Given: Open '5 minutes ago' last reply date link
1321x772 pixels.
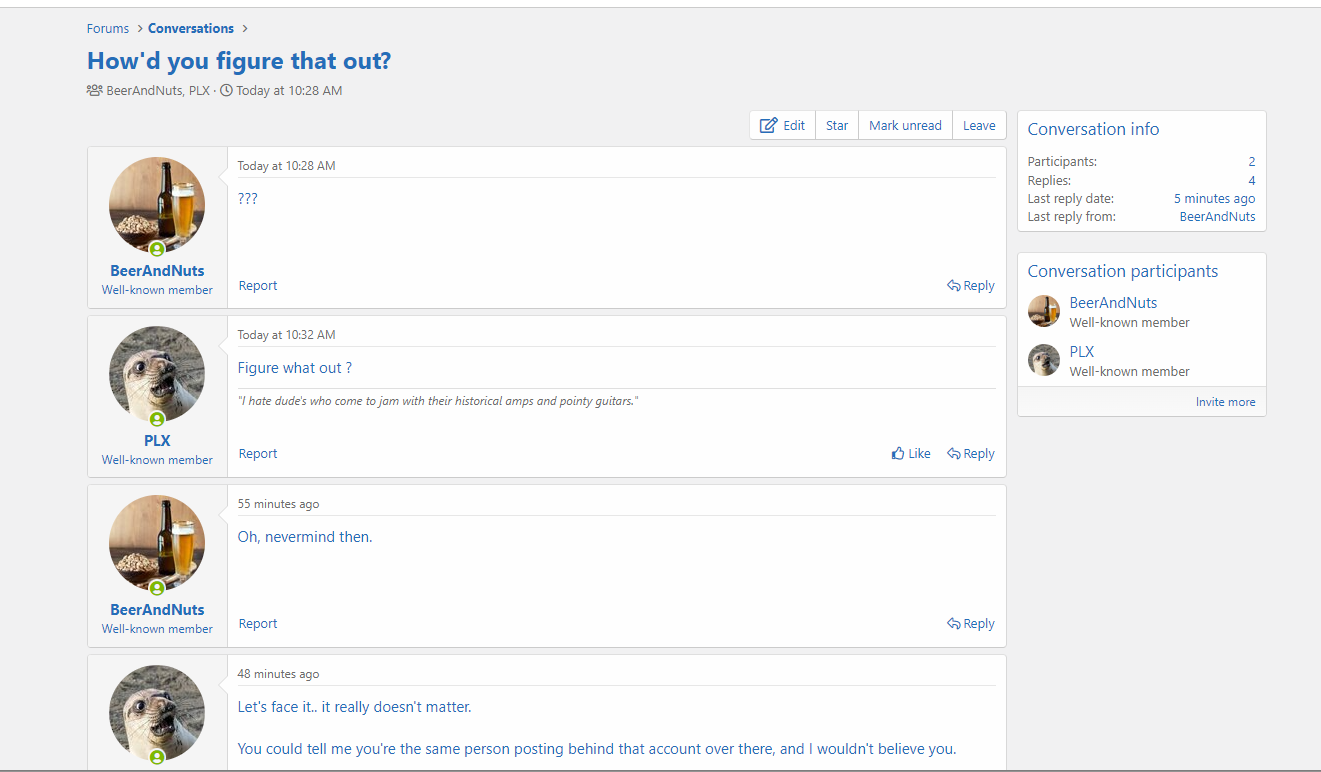Looking at the screenshot, I should tap(1214, 199).
